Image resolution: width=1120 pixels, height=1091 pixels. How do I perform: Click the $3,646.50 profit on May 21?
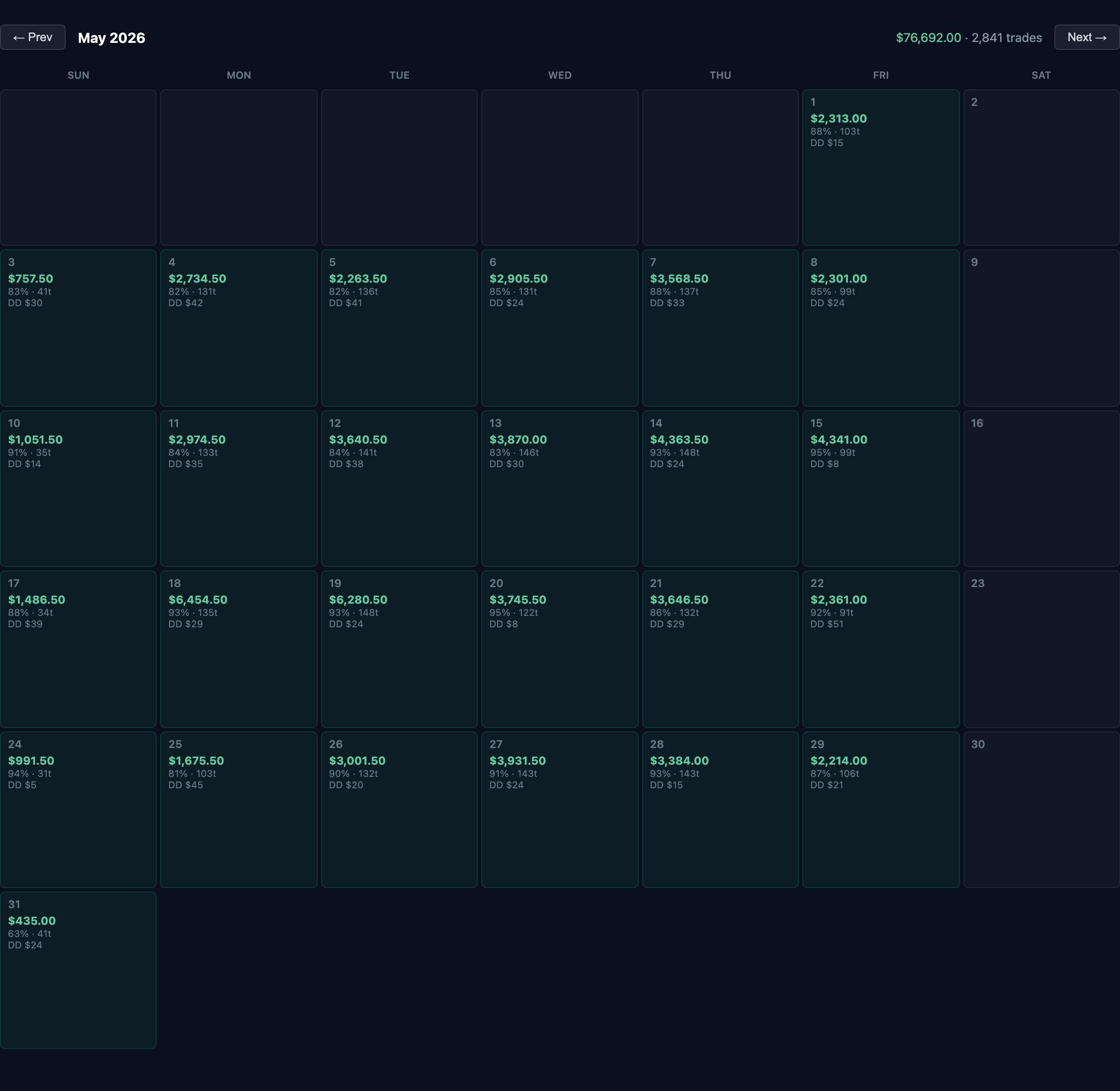pyautogui.click(x=679, y=599)
